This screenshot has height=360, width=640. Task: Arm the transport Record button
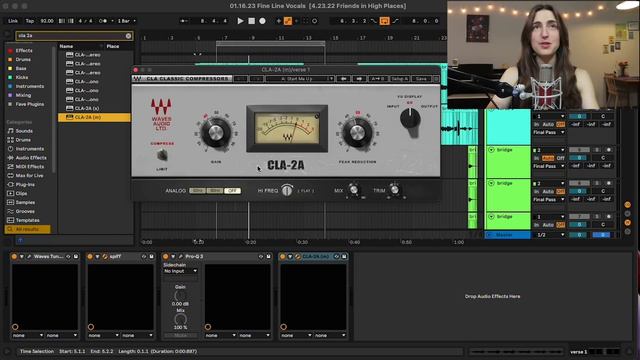(x=262, y=21)
